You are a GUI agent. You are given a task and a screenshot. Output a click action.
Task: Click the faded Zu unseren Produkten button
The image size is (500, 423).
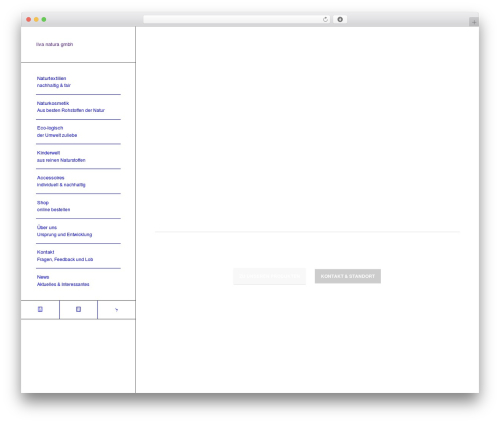(269, 276)
